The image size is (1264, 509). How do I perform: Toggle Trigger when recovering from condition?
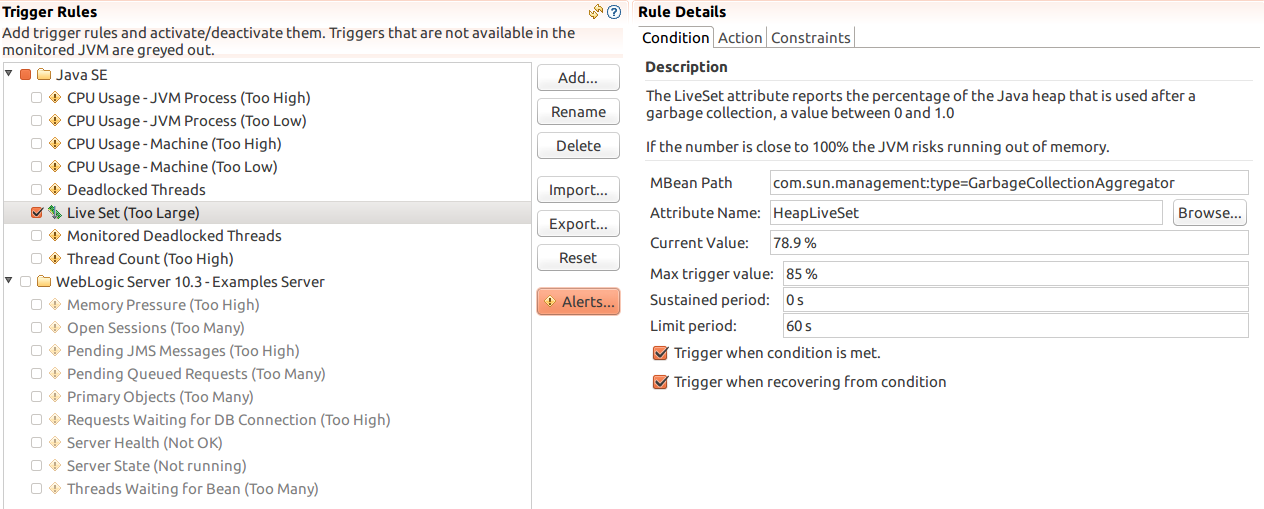pos(660,382)
